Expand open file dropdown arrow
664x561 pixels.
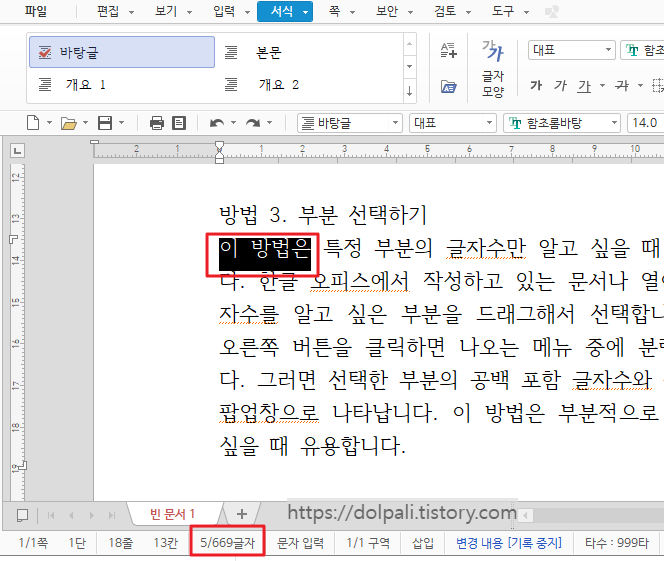(x=85, y=123)
